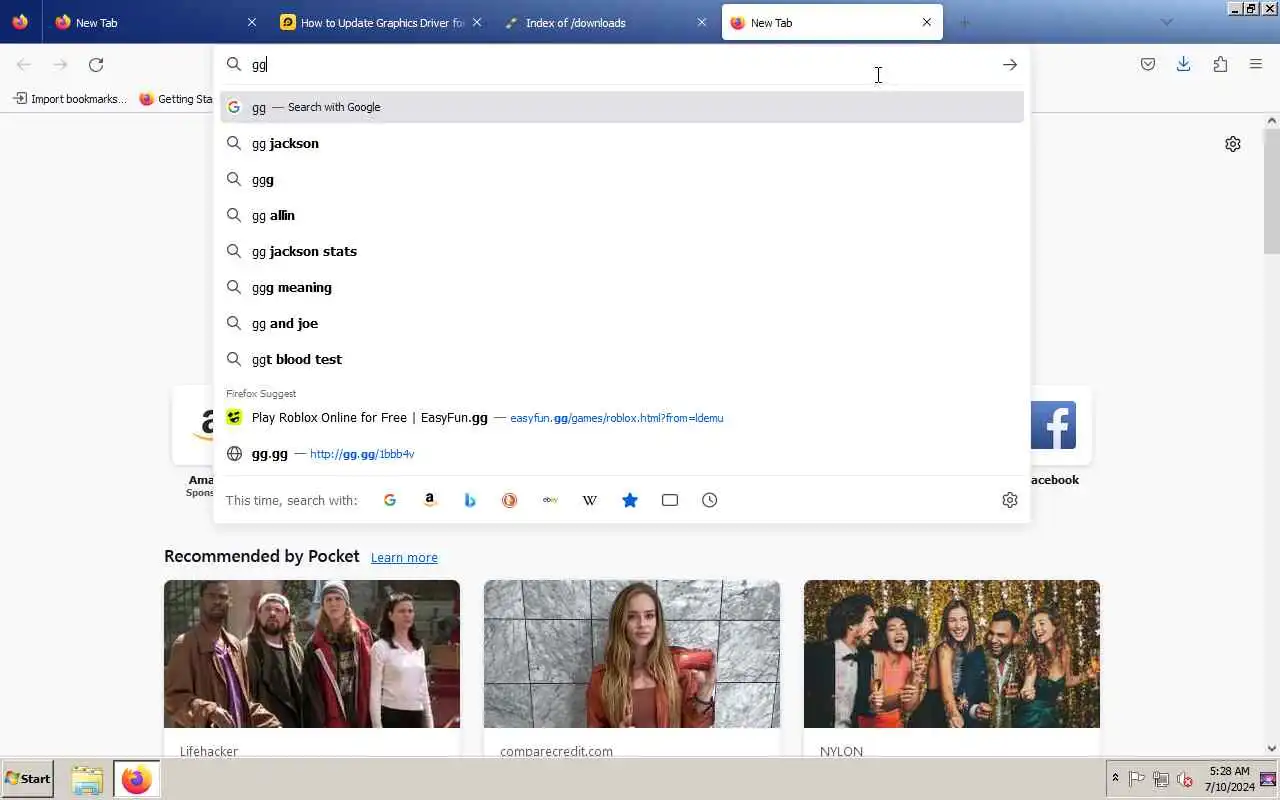Click Learn more next to Pocket
Viewport: 1280px width, 800px height.
(x=404, y=557)
